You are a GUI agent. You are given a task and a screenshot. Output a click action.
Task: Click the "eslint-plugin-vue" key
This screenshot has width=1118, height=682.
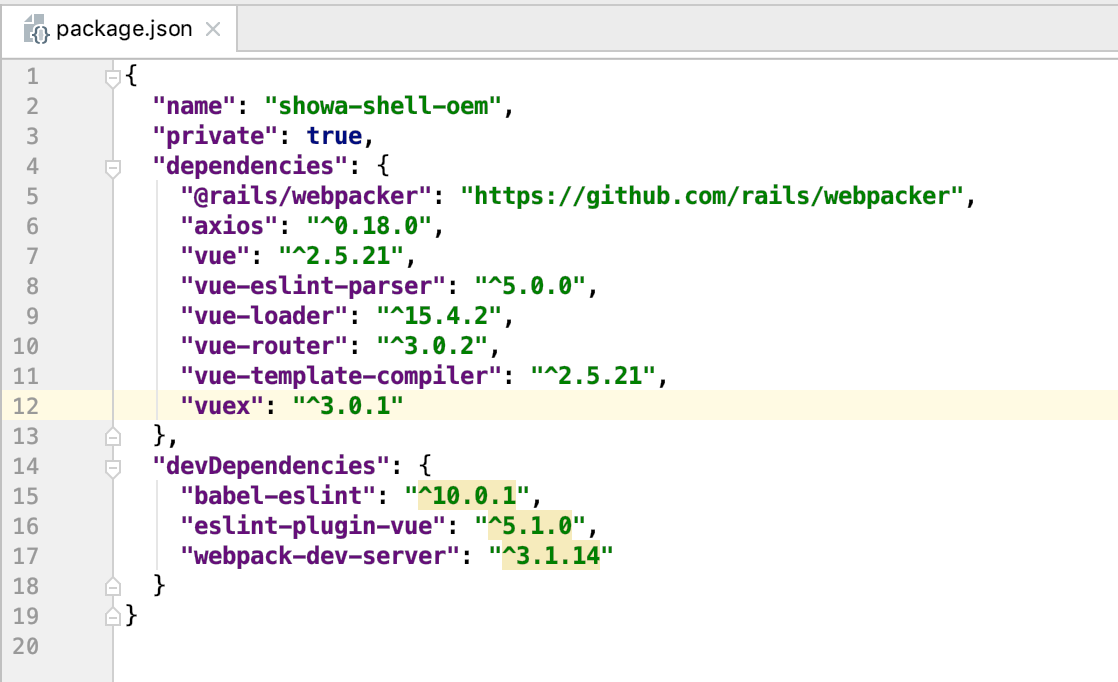pyautogui.click(x=313, y=525)
